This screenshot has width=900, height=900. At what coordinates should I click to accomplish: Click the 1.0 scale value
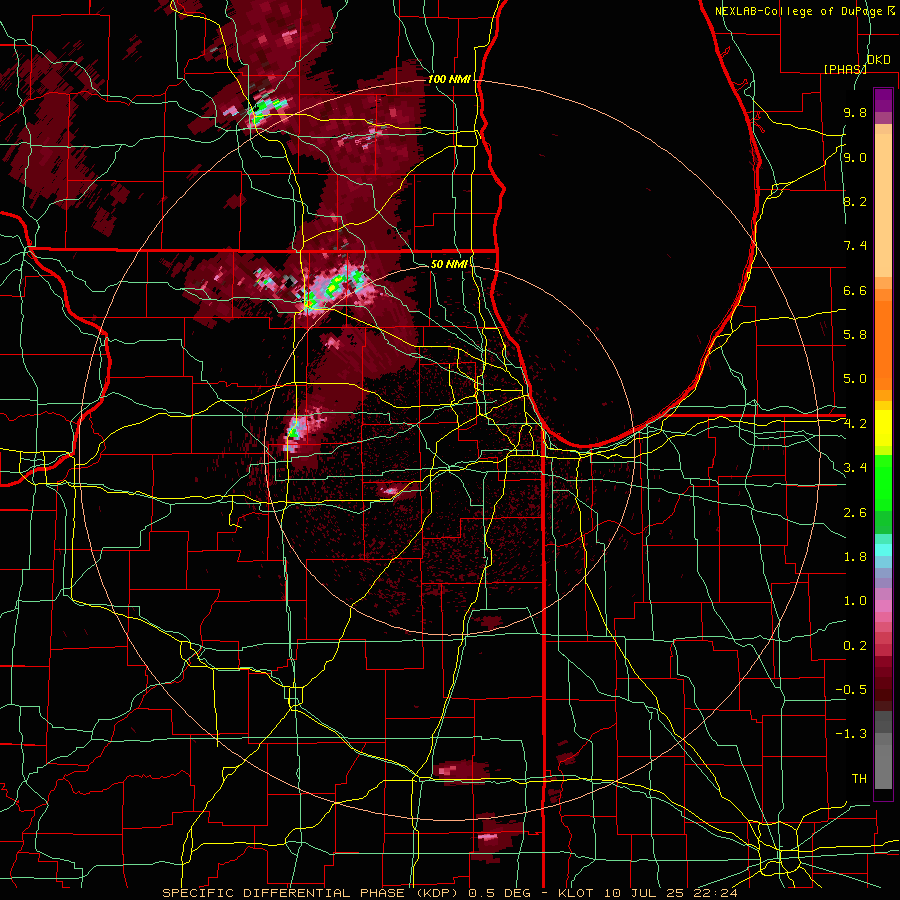855,601
